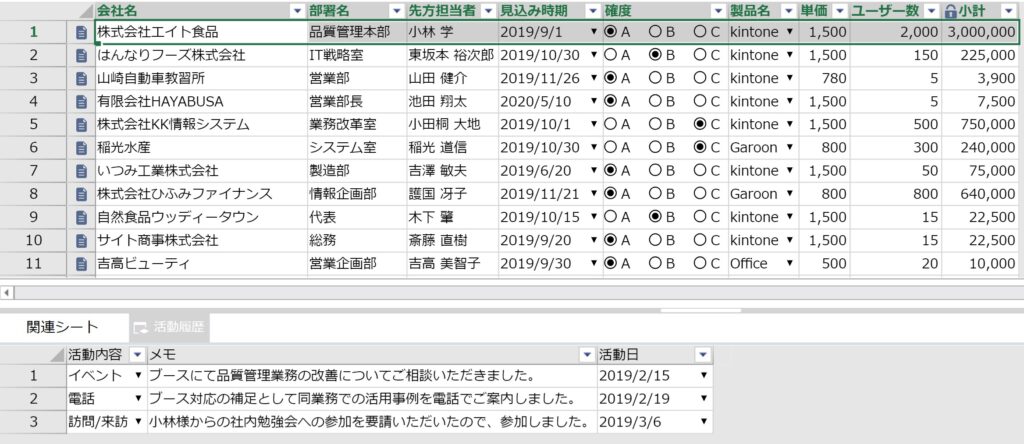Open record icon for 吉高ビューティ row
The width and height of the screenshot is (1024, 444).
[x=82, y=264]
